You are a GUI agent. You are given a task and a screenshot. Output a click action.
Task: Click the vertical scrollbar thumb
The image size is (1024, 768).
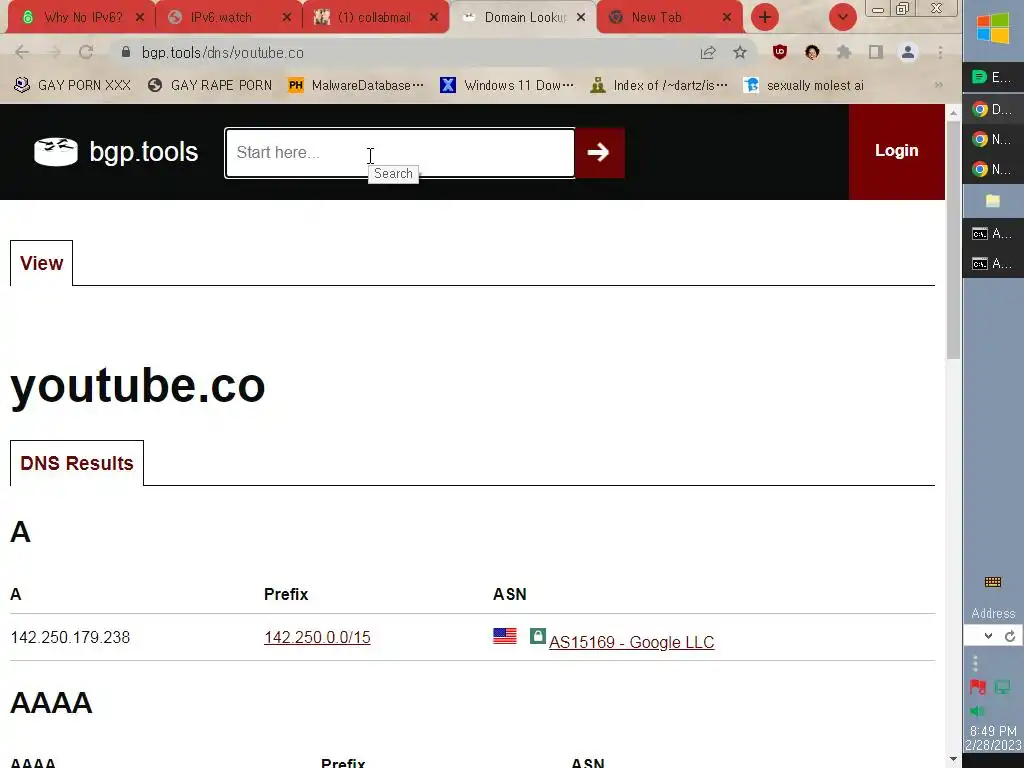(953, 240)
